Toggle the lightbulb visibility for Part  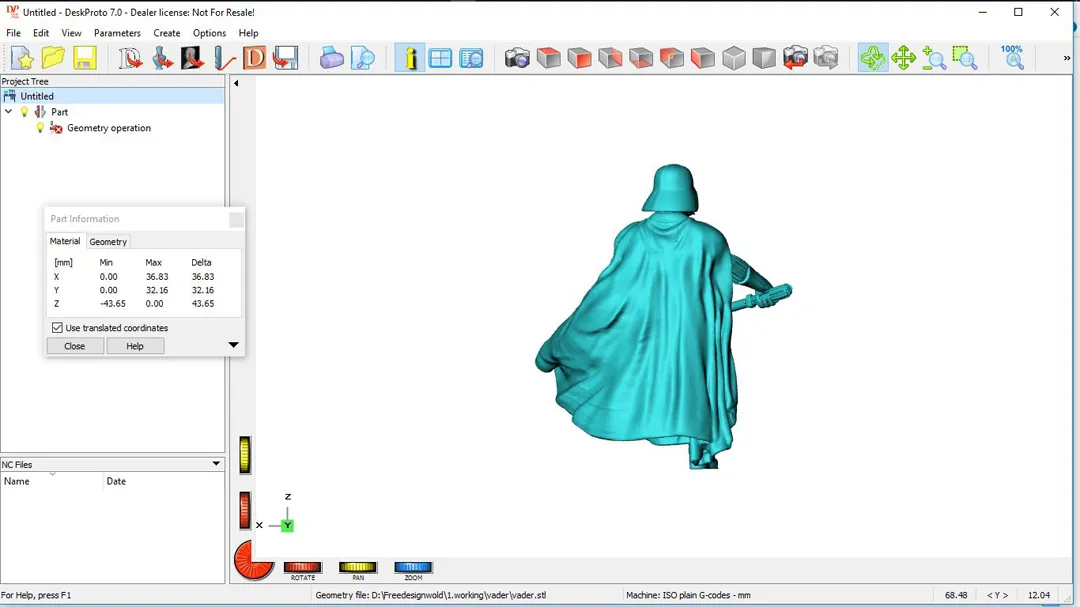25,112
